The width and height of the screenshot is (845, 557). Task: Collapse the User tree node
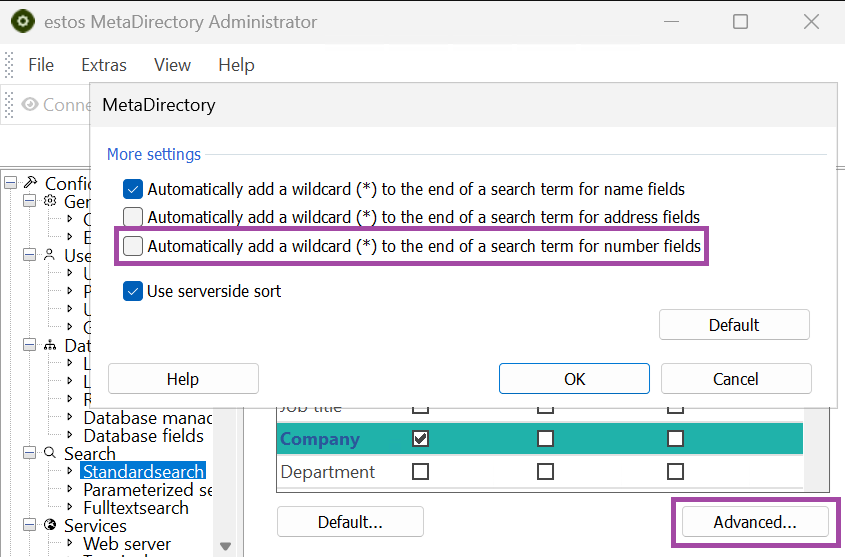pyautogui.click(x=30, y=255)
